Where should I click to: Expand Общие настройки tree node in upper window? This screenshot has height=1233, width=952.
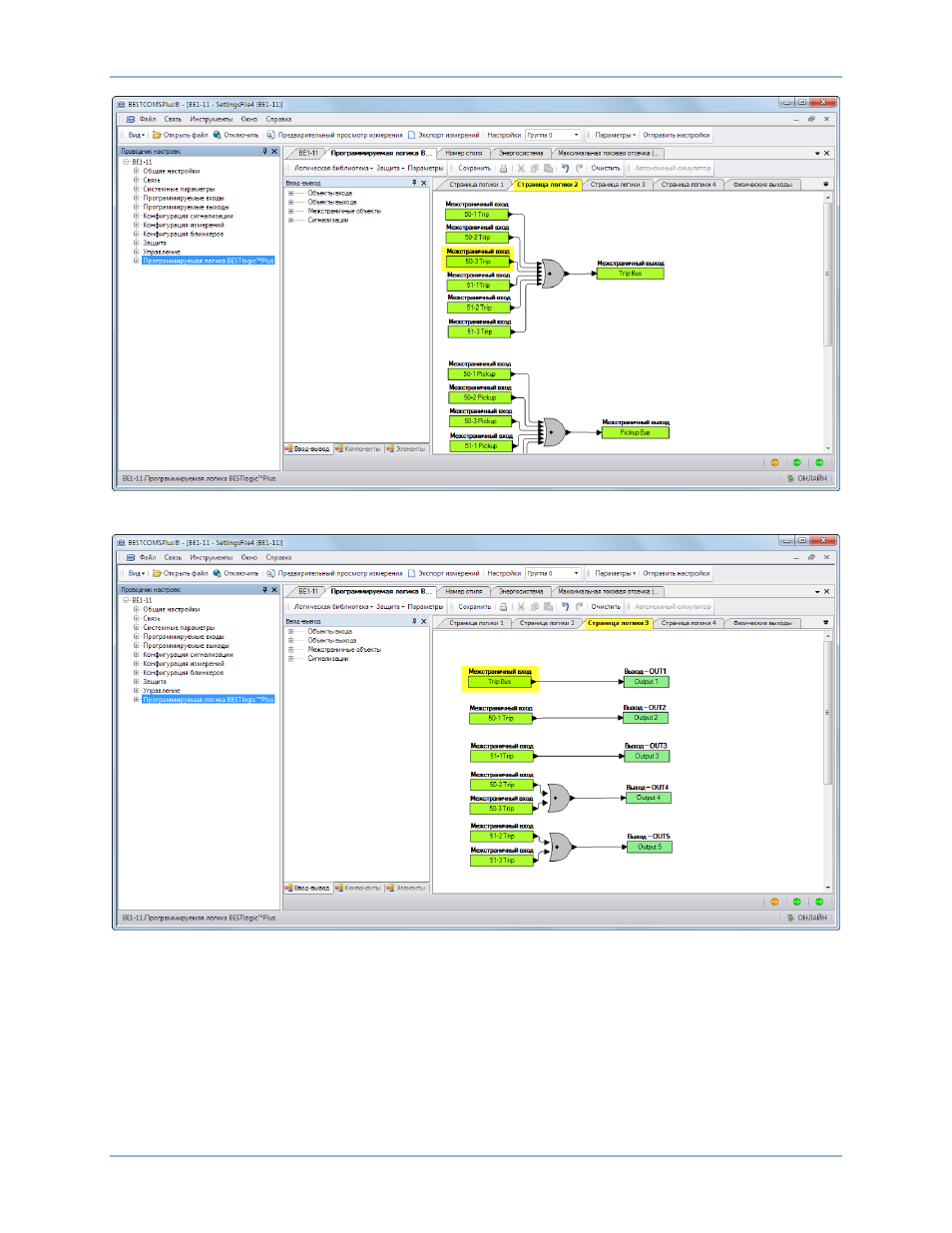[137, 171]
